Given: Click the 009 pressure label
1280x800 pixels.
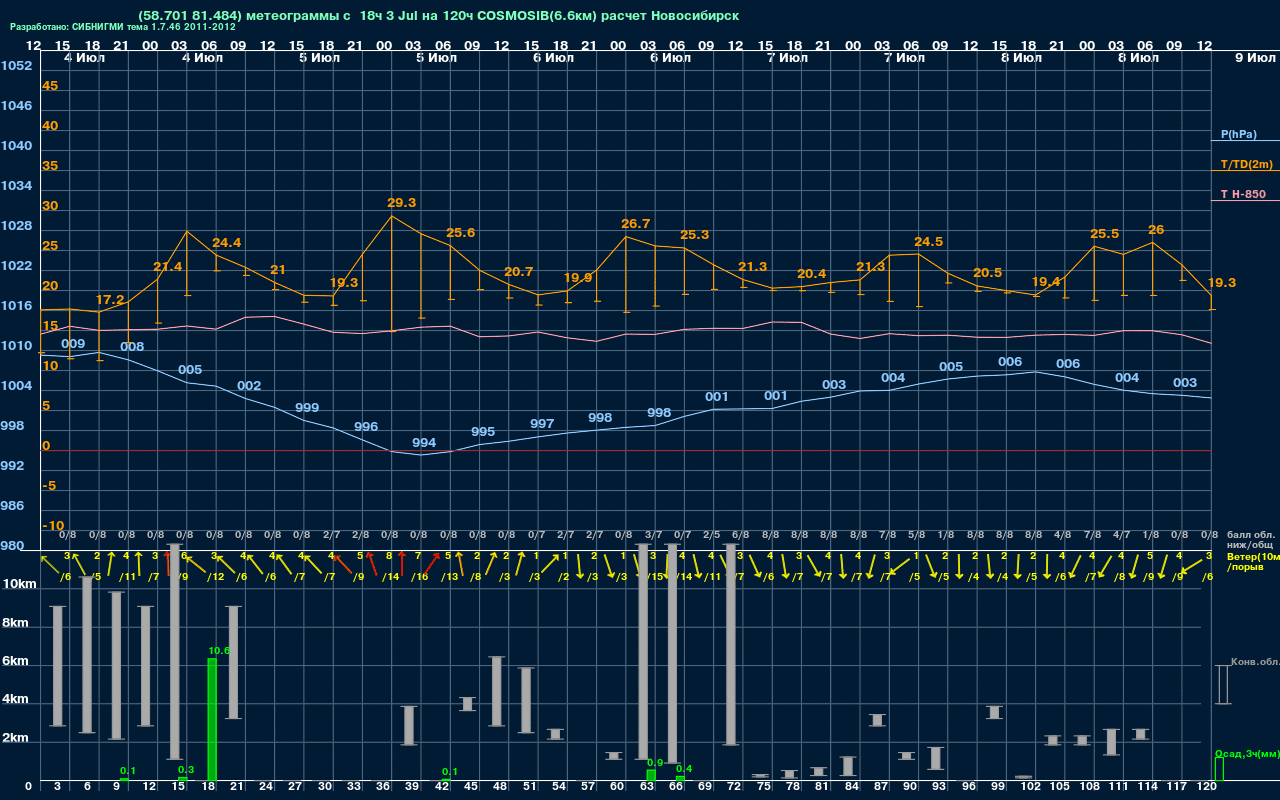Looking at the screenshot, I should [x=73, y=344].
